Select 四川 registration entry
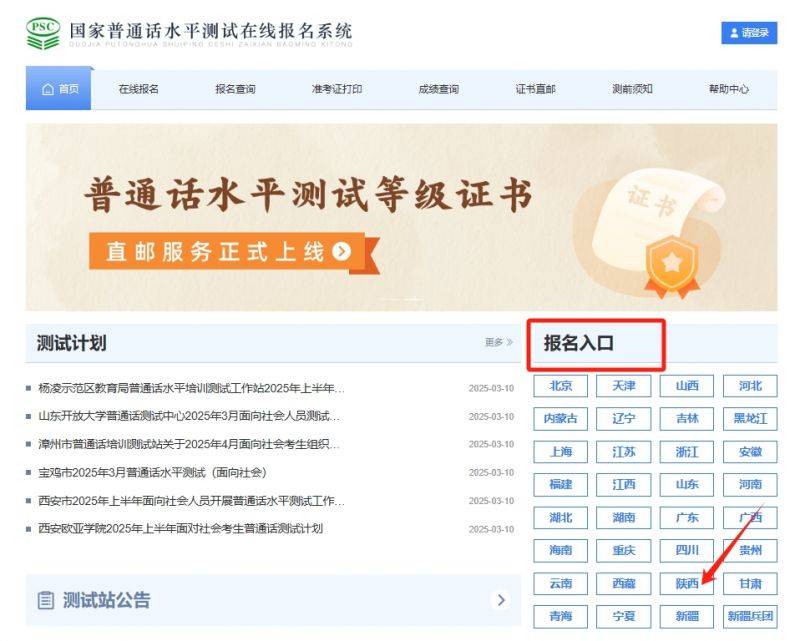 (687, 551)
